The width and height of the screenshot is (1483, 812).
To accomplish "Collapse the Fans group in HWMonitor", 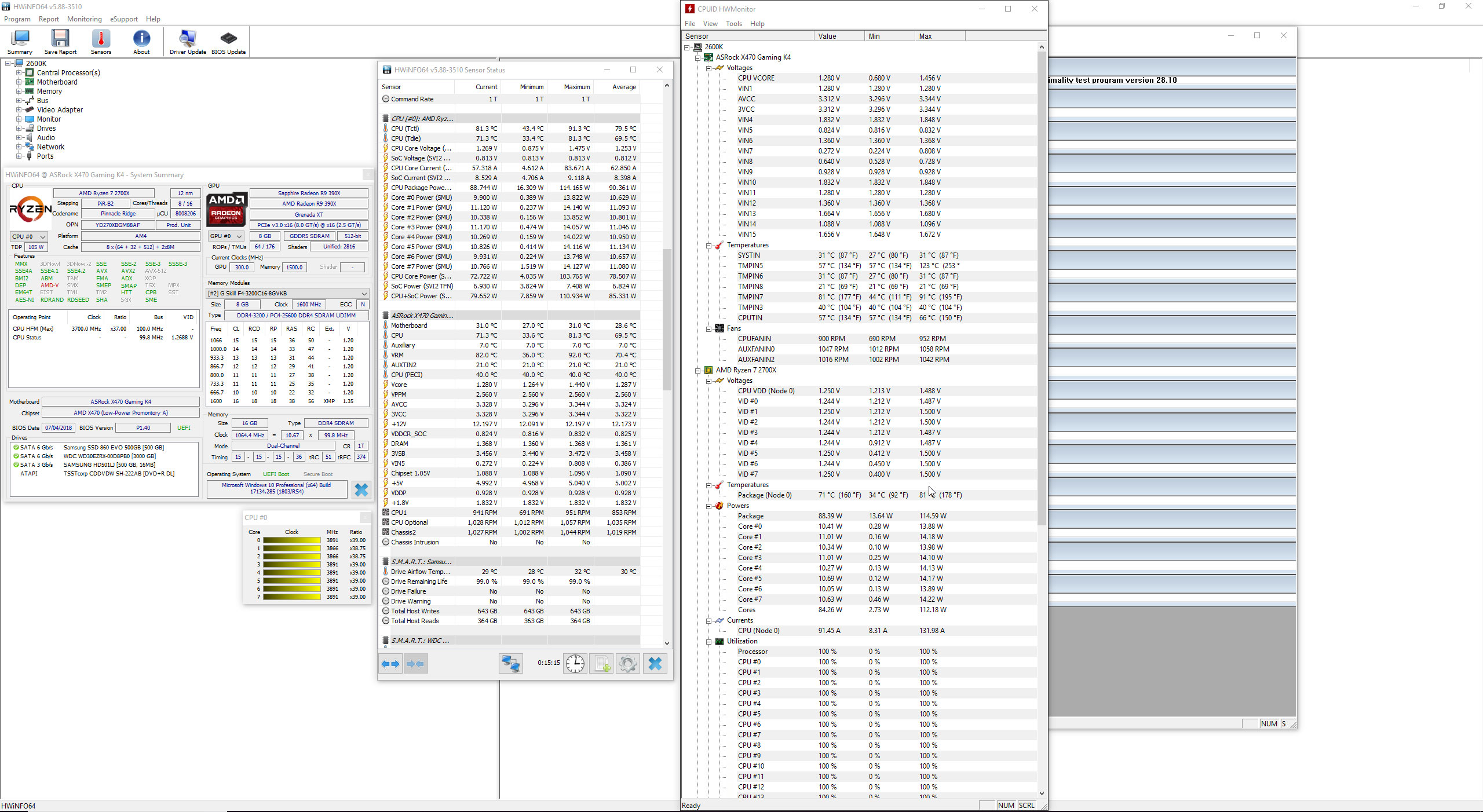I will point(709,328).
